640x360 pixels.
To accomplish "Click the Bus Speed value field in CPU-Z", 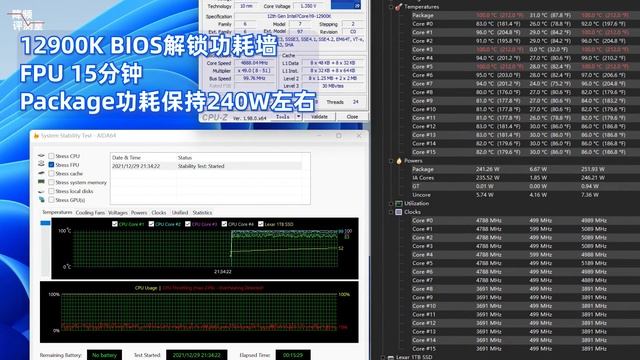I will tap(254, 78).
